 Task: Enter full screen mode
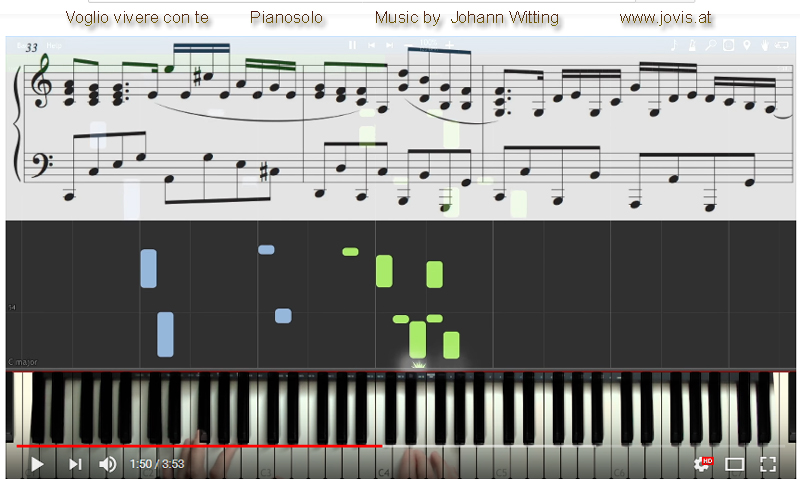pyautogui.click(x=767, y=464)
